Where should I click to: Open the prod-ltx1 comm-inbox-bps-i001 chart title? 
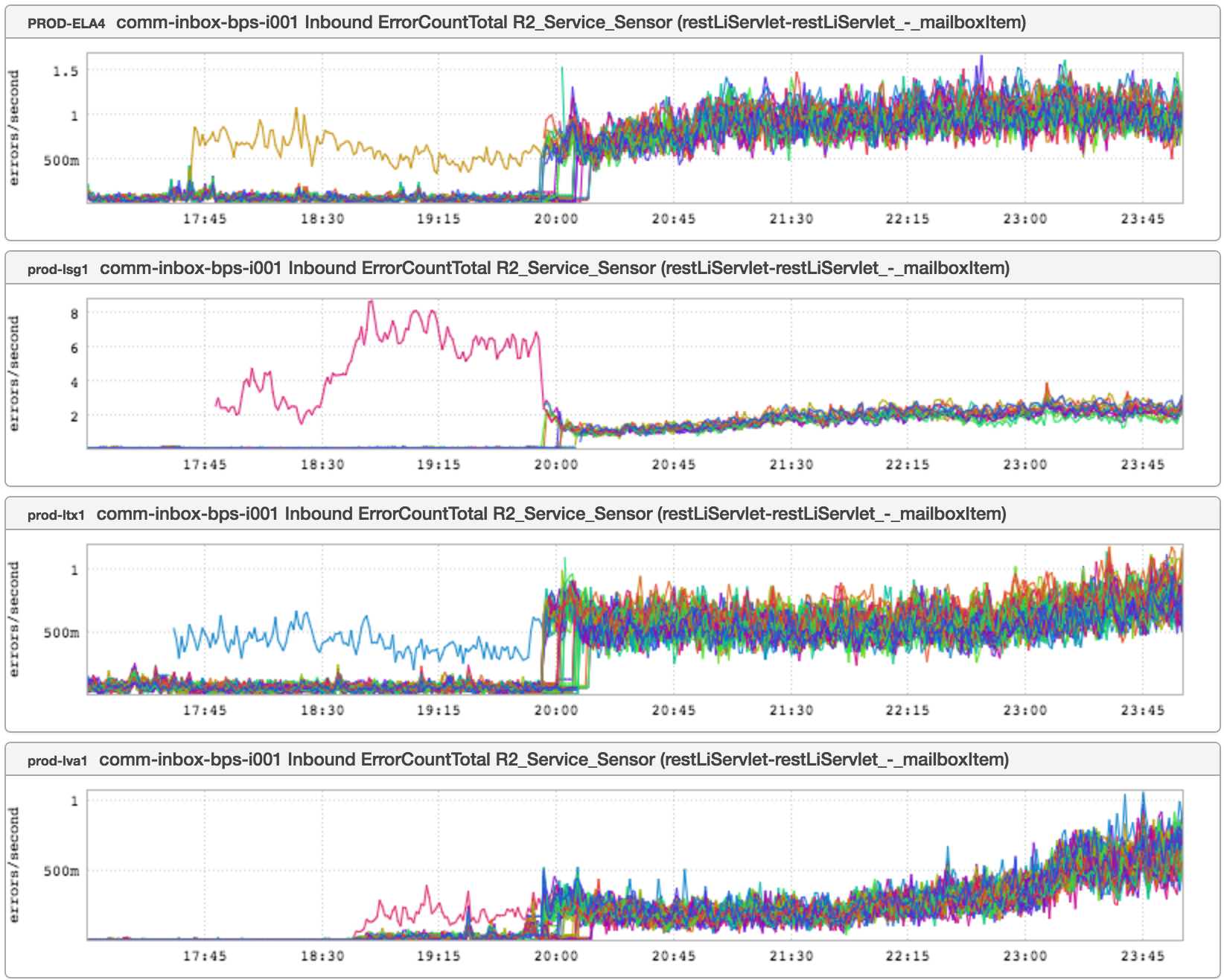(x=551, y=514)
